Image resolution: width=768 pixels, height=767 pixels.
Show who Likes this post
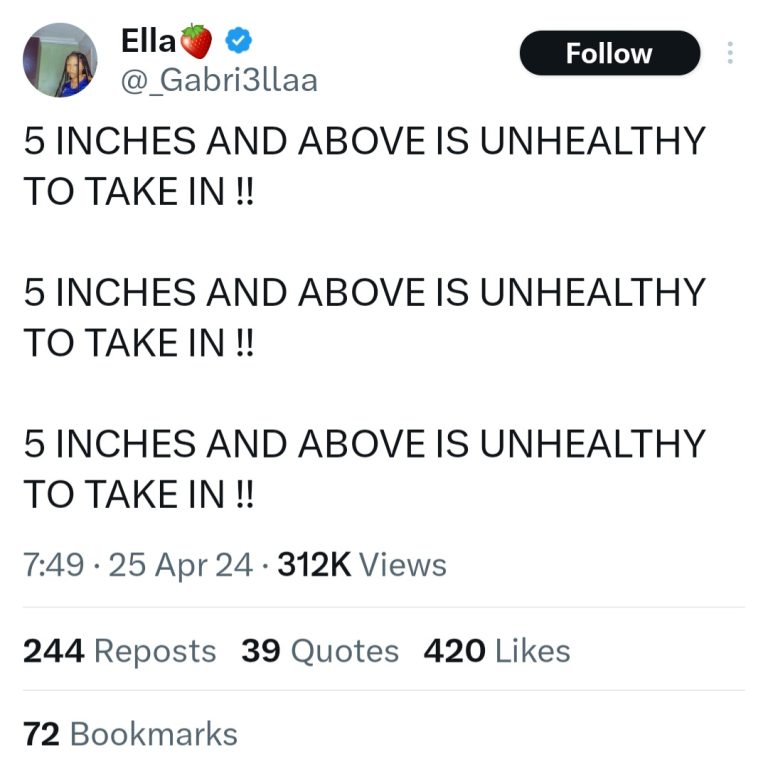pyautogui.click(x=533, y=651)
